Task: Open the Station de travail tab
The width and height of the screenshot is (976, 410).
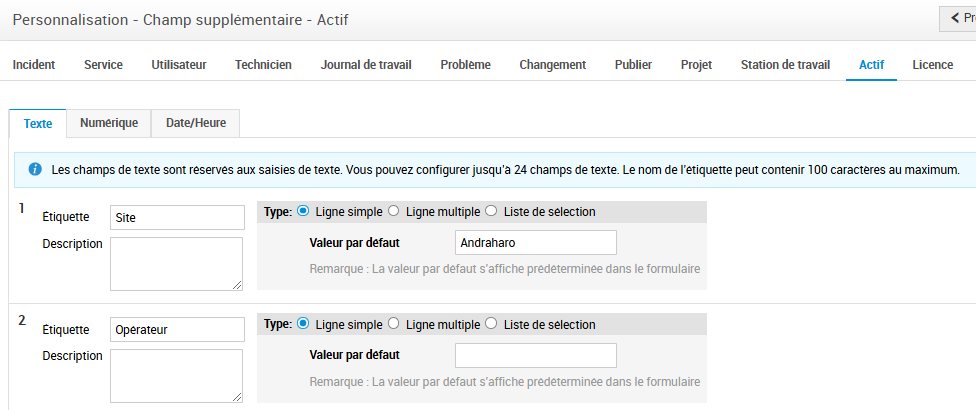Action: [785, 65]
